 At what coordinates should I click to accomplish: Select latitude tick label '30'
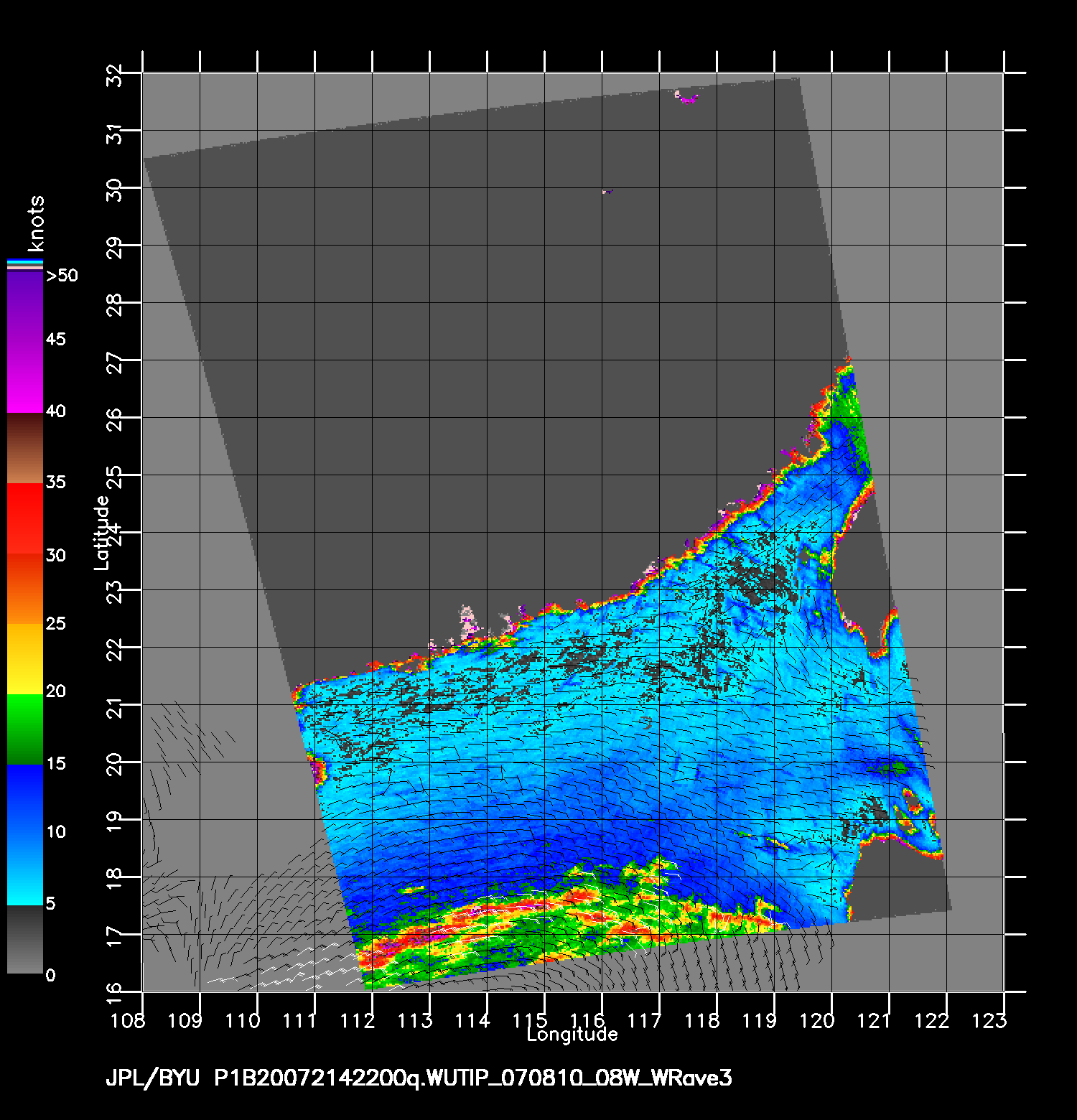pos(113,190)
